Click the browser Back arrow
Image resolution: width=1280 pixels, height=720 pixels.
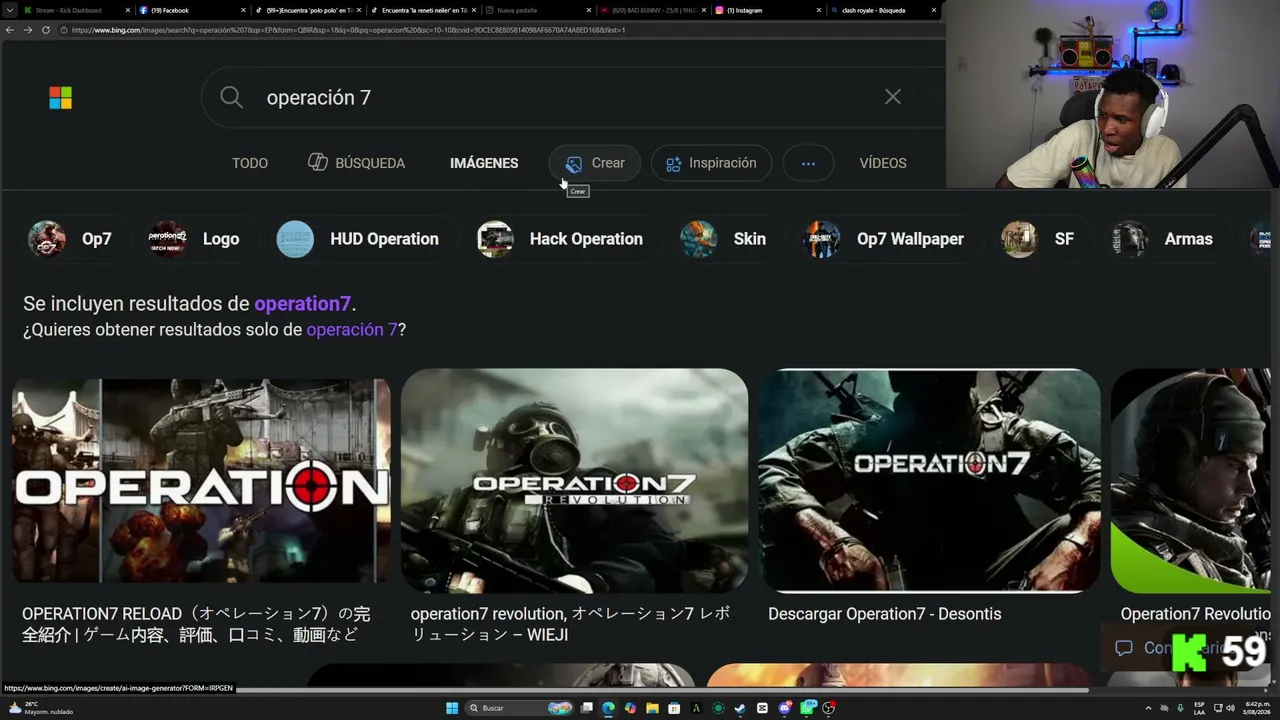pos(10,30)
